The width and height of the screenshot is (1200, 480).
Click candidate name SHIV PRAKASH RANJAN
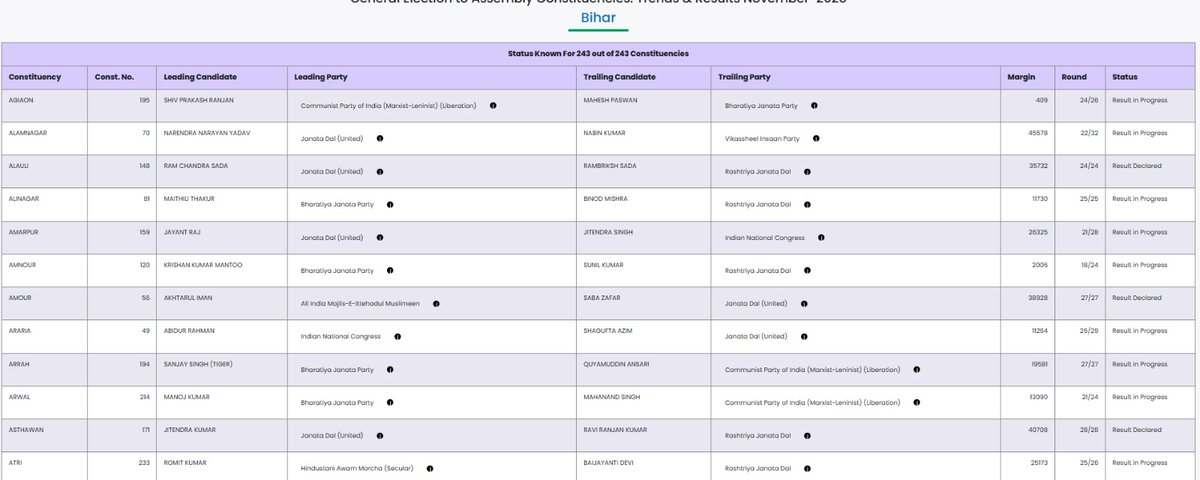(x=200, y=100)
